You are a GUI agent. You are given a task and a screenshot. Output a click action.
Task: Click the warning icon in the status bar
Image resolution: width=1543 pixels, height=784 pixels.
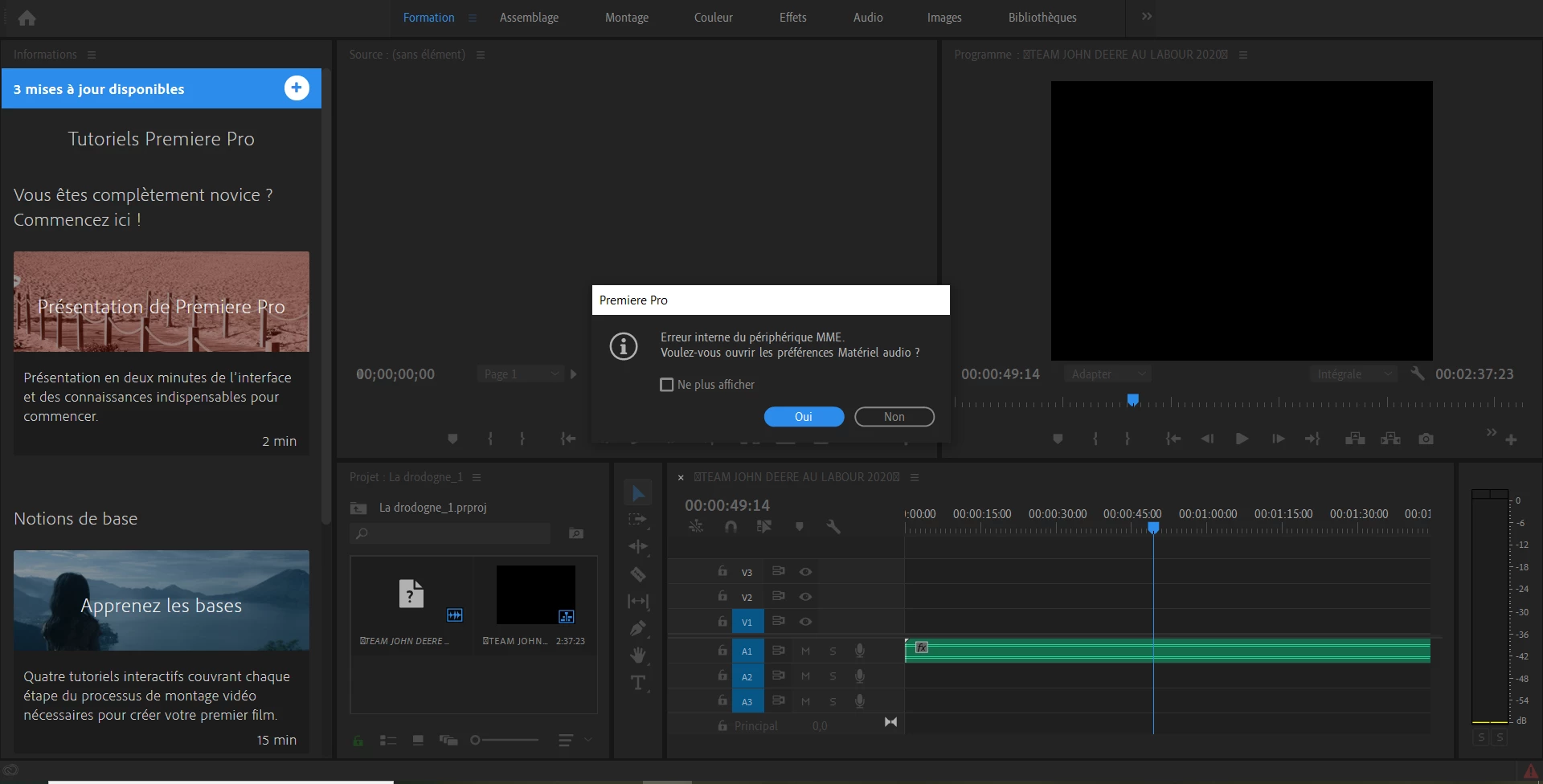tap(1531, 771)
